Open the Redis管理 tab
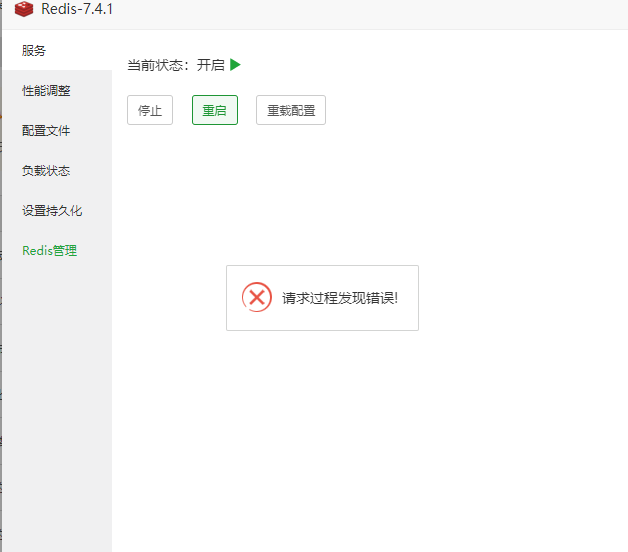This screenshot has width=628, height=552. tap(57, 251)
